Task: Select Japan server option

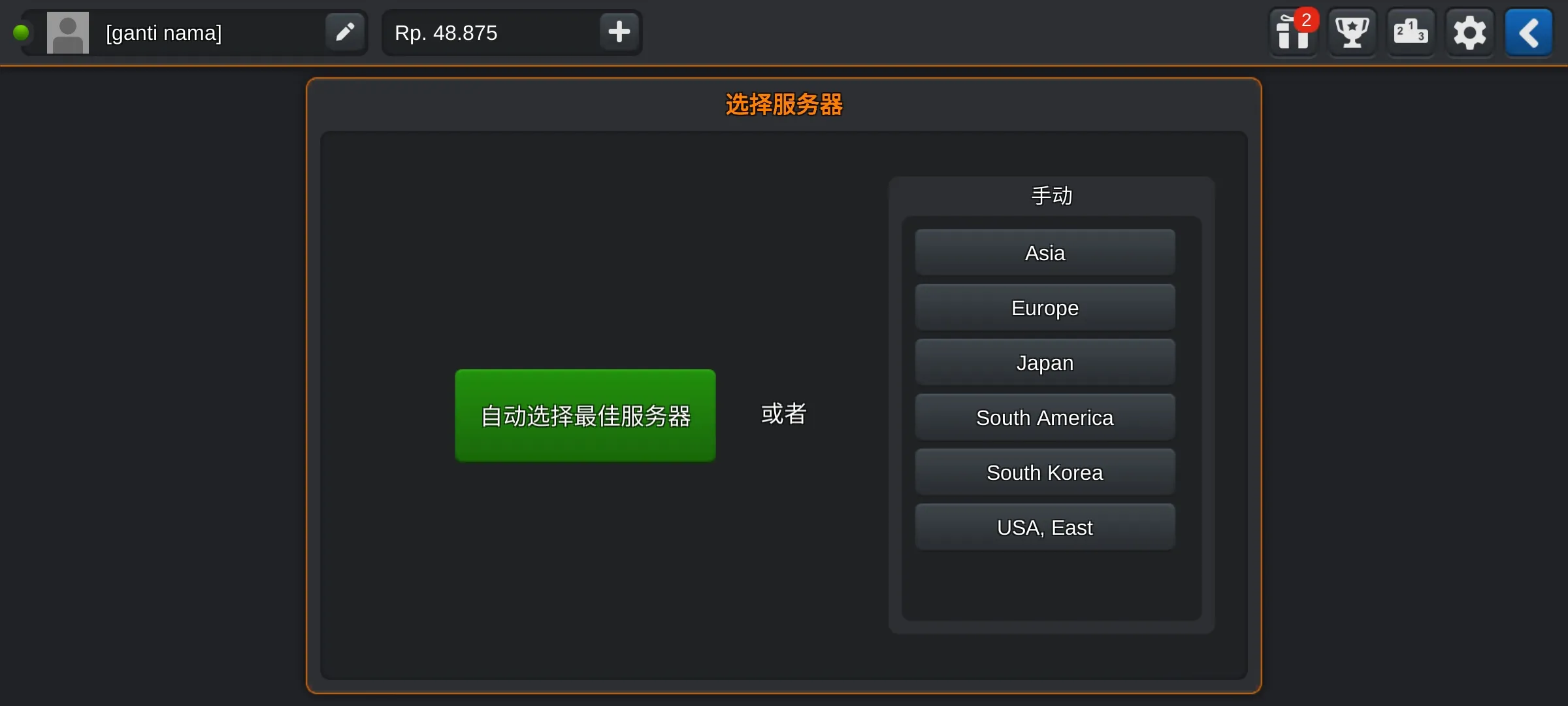Action: point(1045,363)
